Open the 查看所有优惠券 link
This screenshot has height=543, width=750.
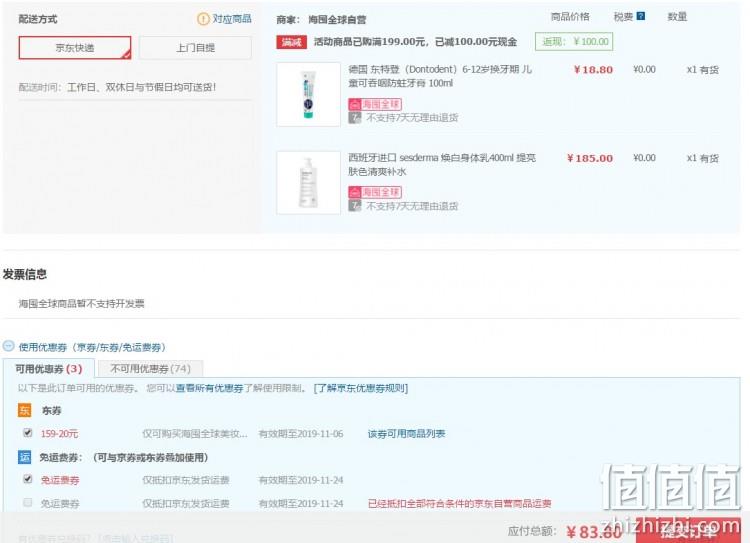tap(210, 388)
